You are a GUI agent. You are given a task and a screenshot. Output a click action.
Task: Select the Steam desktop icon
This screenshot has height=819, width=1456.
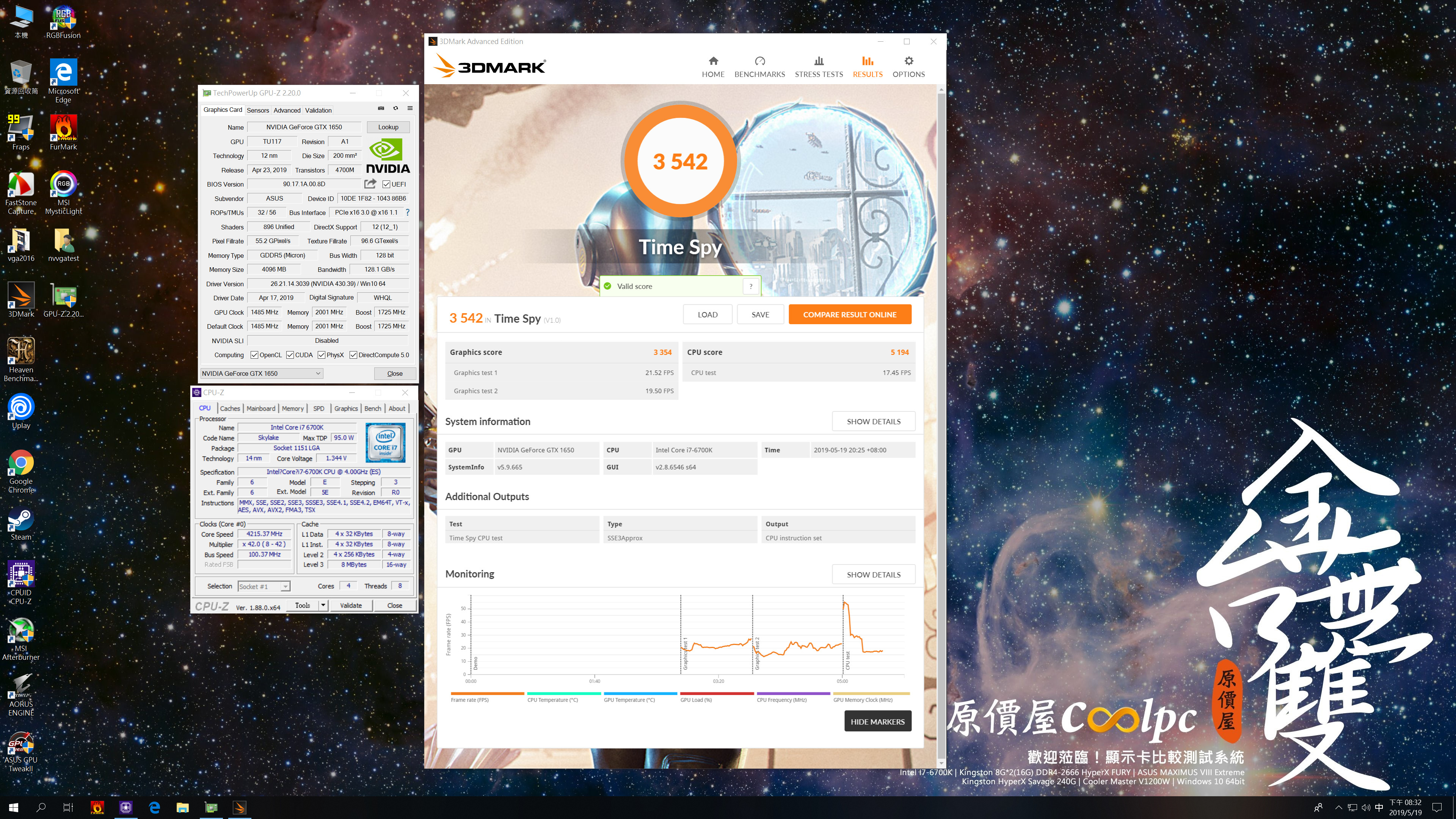pos(21,523)
